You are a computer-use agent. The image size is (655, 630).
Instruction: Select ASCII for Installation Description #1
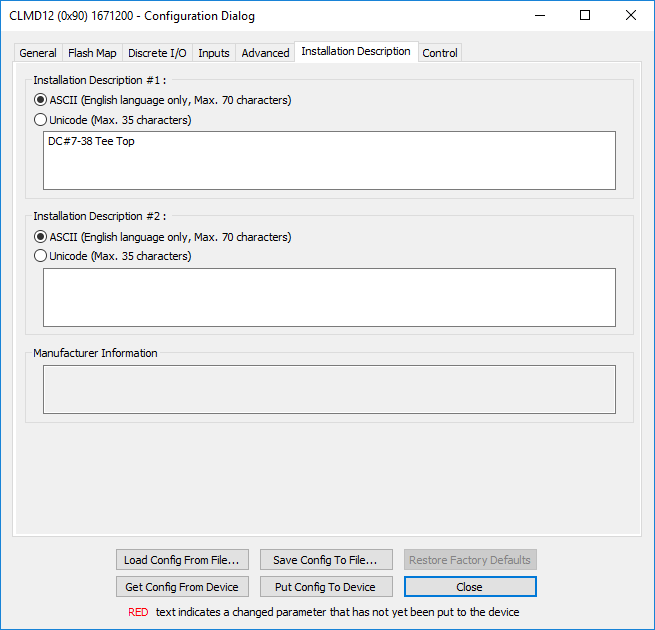pyautogui.click(x=41, y=100)
